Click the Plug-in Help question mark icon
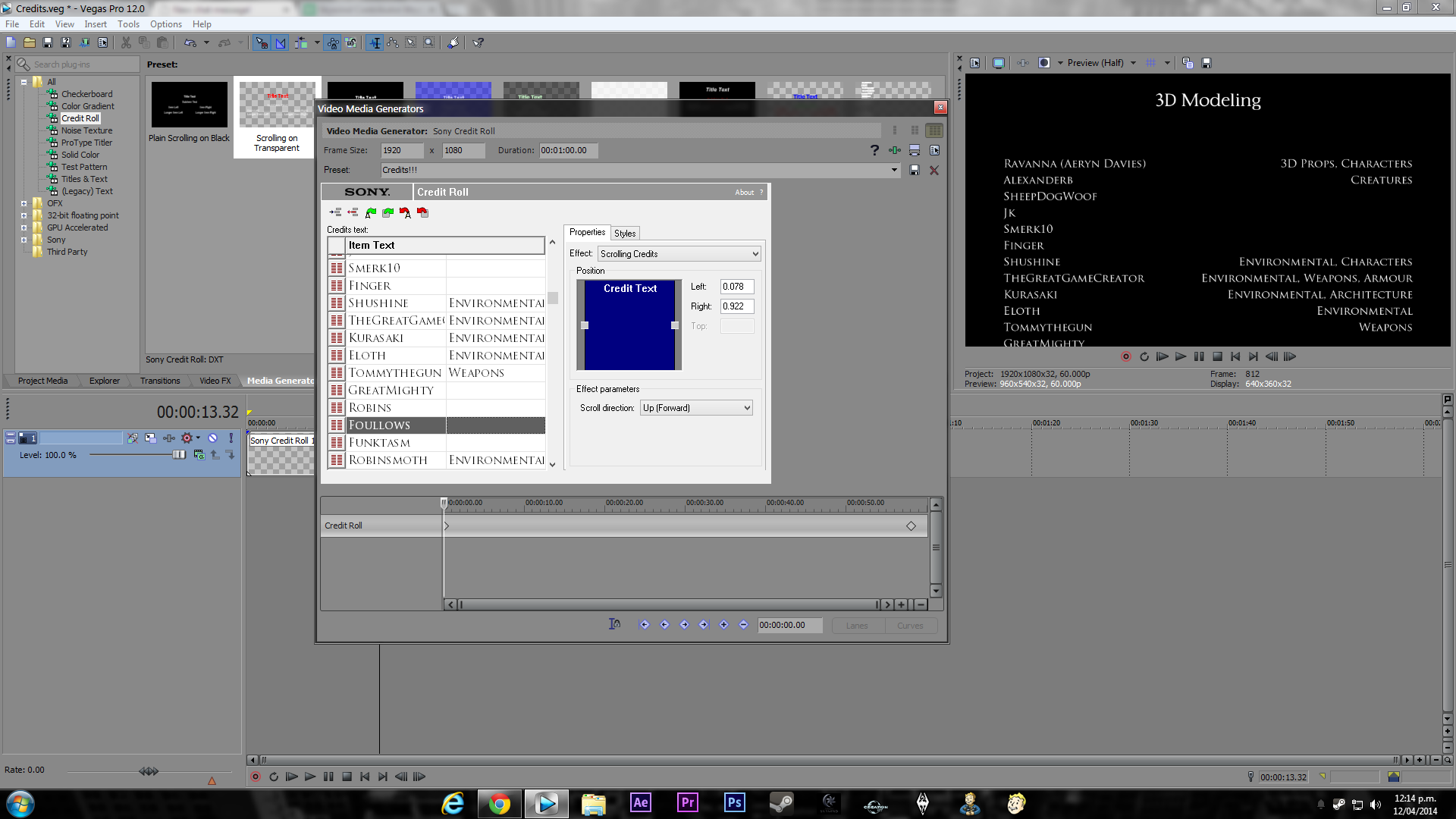Viewport: 1456px width, 819px height. (x=874, y=150)
